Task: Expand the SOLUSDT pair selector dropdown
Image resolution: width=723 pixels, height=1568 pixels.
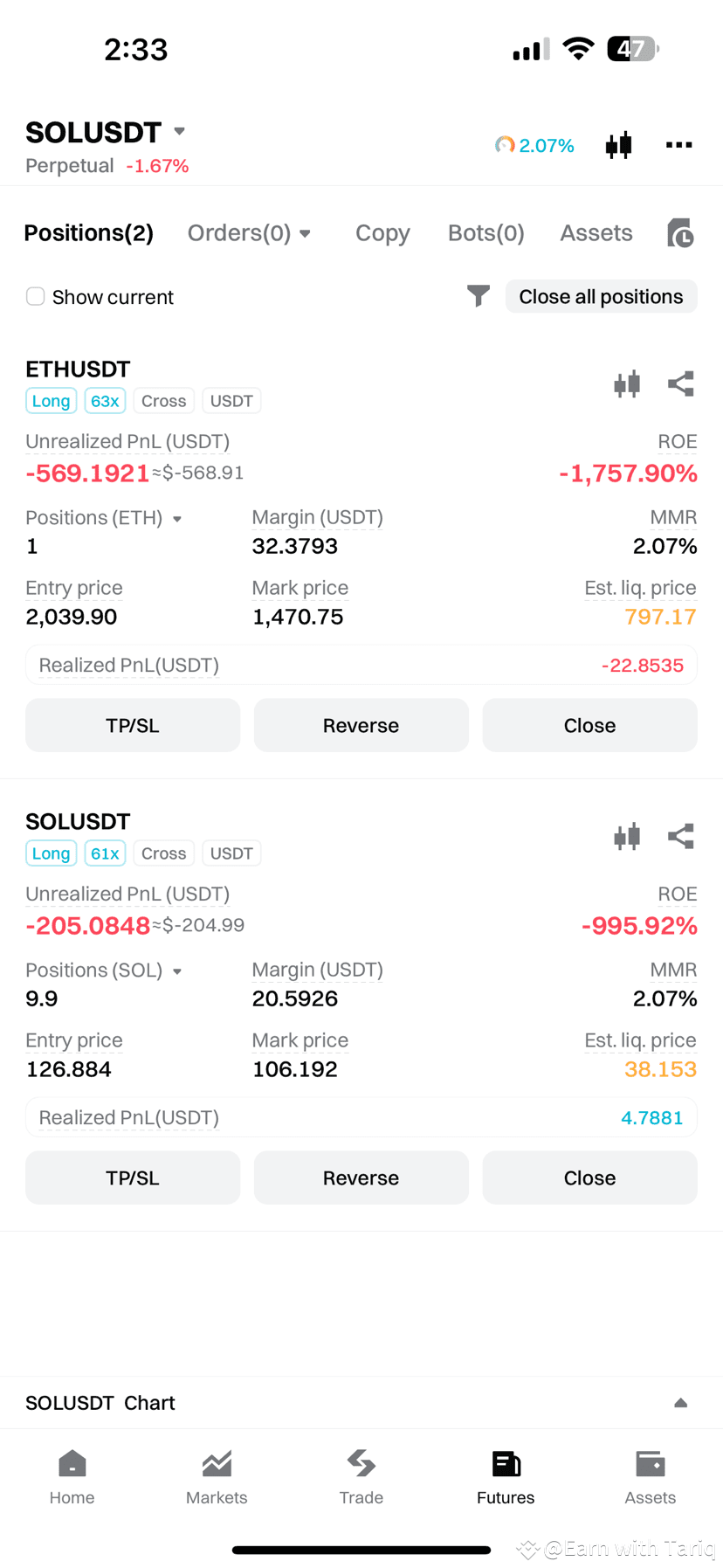Action: pos(180,132)
